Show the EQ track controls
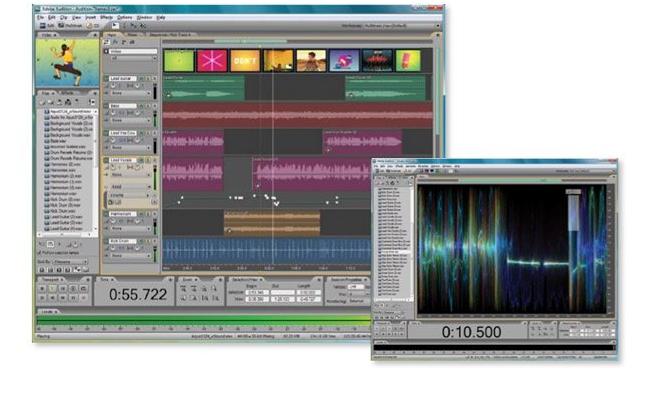This screenshot has height=400, width=654. (132, 42)
